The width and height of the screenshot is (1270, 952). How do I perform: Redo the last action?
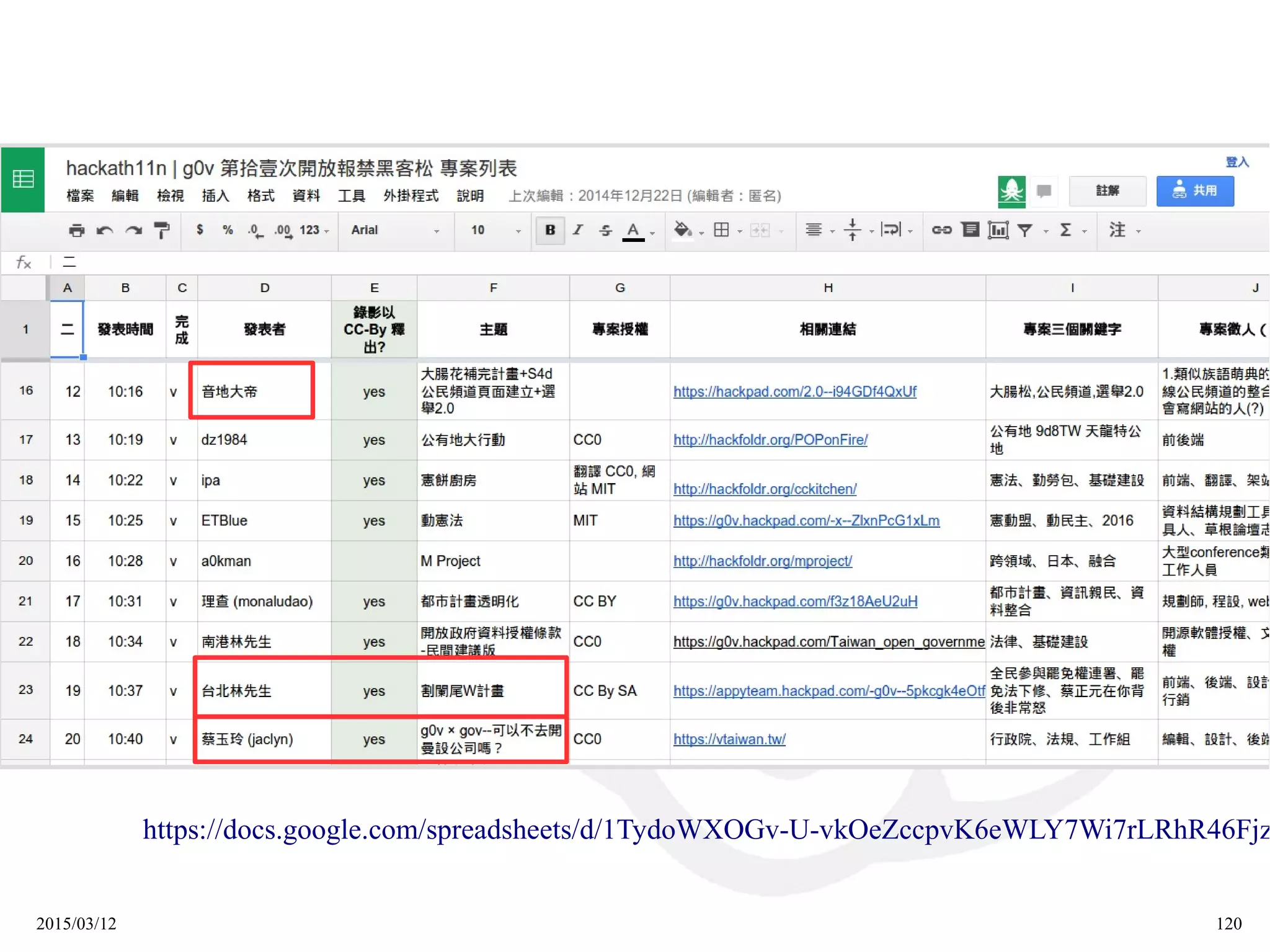pyautogui.click(x=133, y=231)
